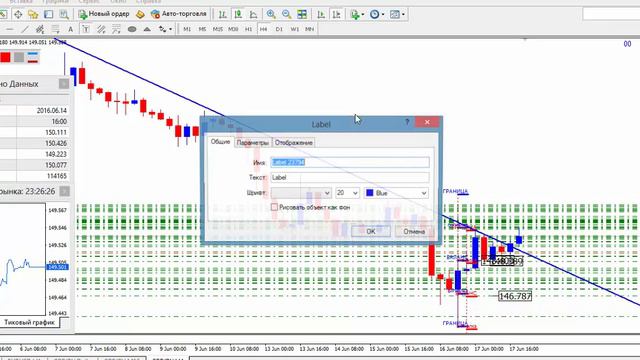Click the 114165 volume value in Data Window
Screen dimensions: 640x360
tap(57, 176)
